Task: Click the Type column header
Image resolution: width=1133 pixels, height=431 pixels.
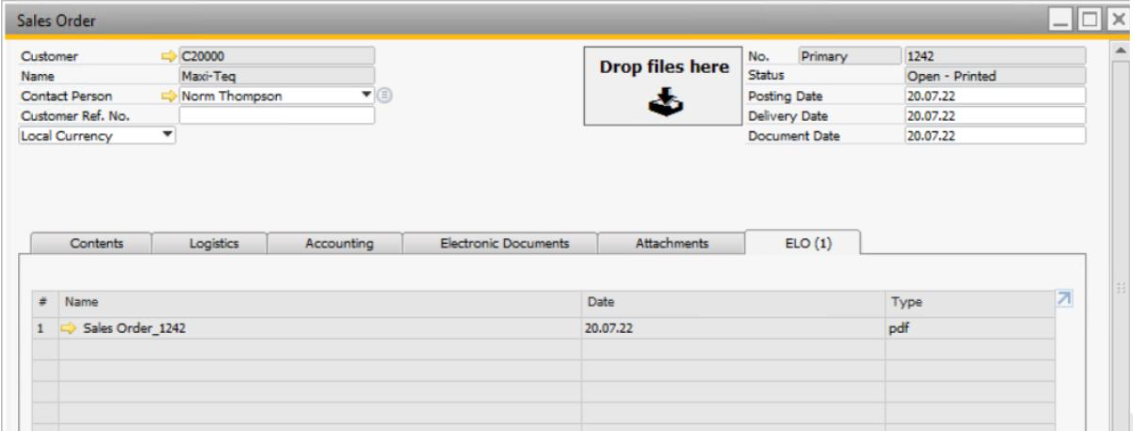Action: (x=970, y=302)
